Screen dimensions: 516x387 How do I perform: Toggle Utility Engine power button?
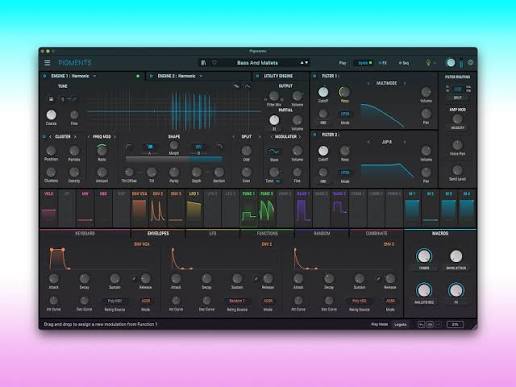(x=257, y=76)
